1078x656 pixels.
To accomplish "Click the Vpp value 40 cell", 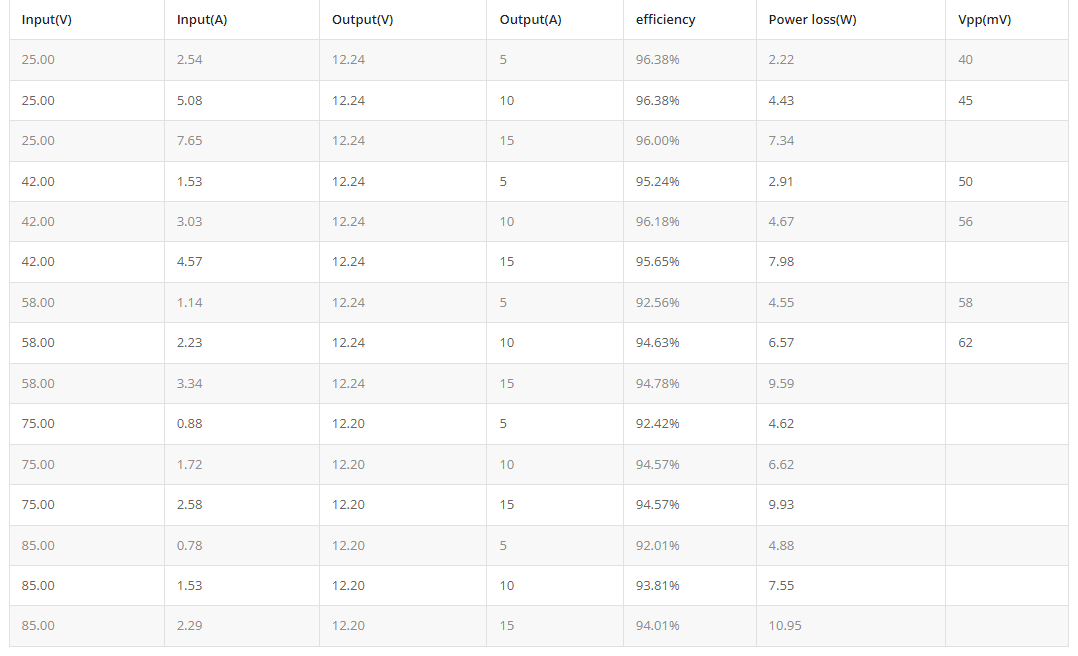I will [x=965, y=60].
